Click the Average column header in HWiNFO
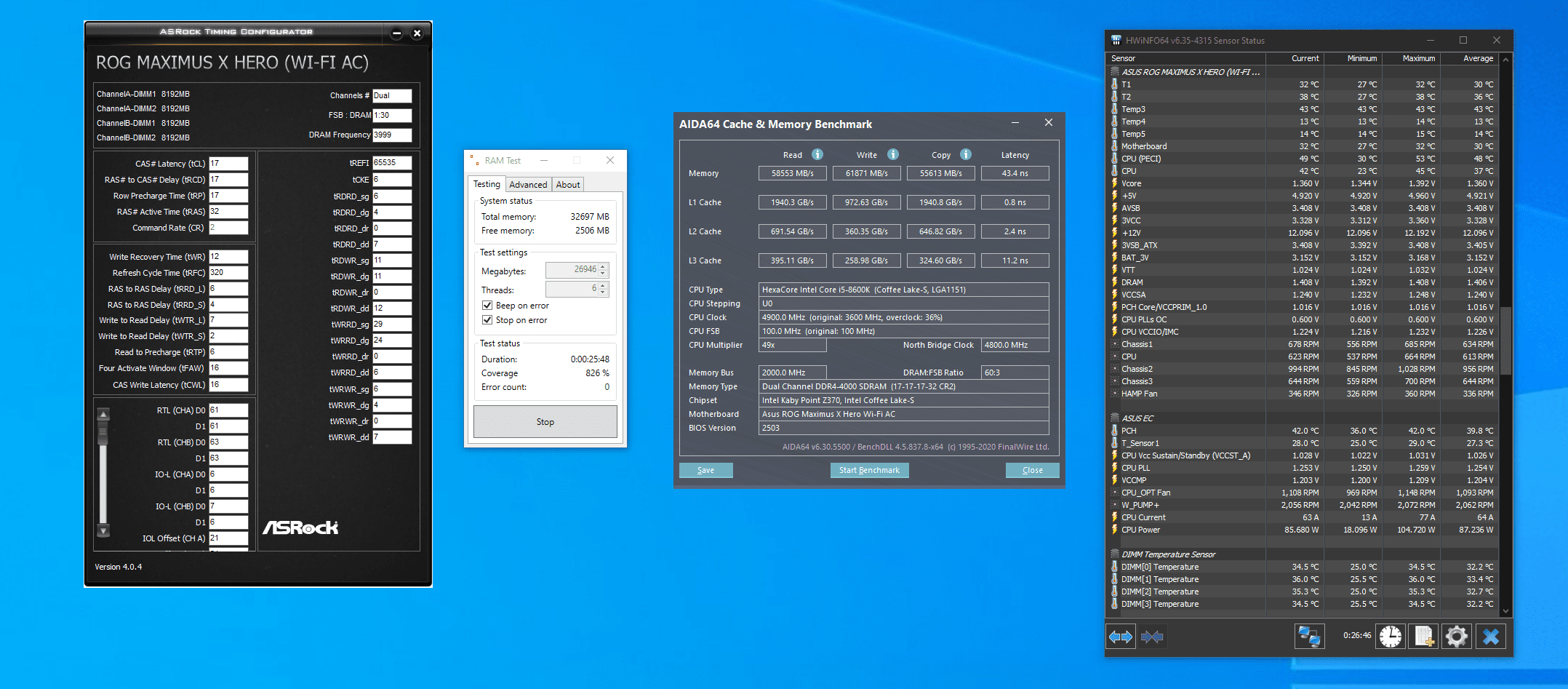Image resolution: width=1568 pixels, height=689 pixels. tap(1469, 58)
